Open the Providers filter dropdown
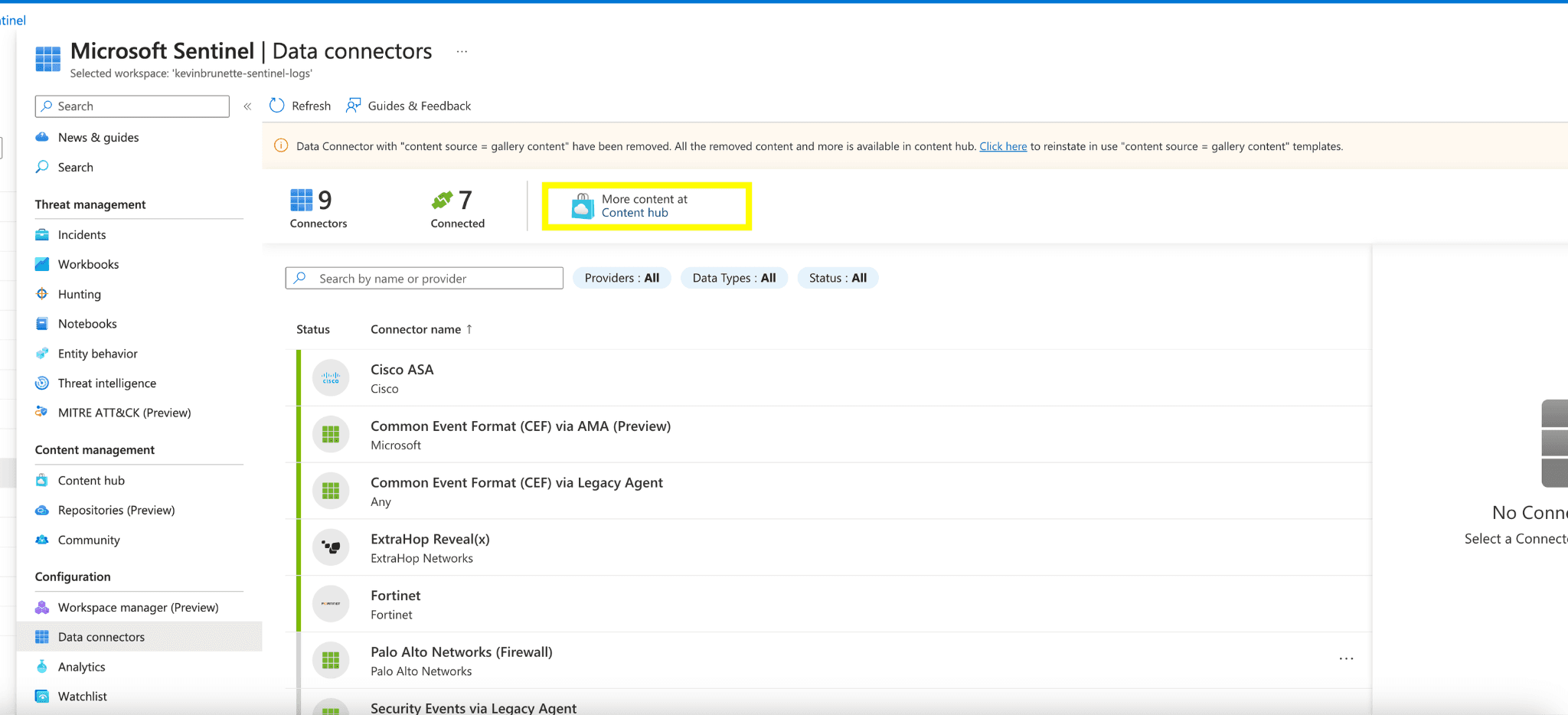The width and height of the screenshot is (1568, 715). click(x=622, y=278)
